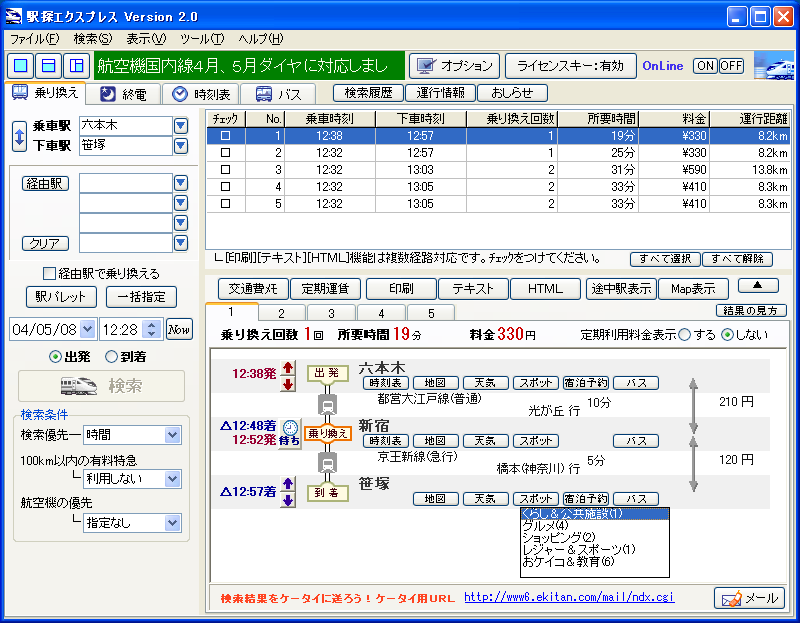Collapse results list with triangle button
The width and height of the screenshot is (800, 623).
click(x=758, y=286)
